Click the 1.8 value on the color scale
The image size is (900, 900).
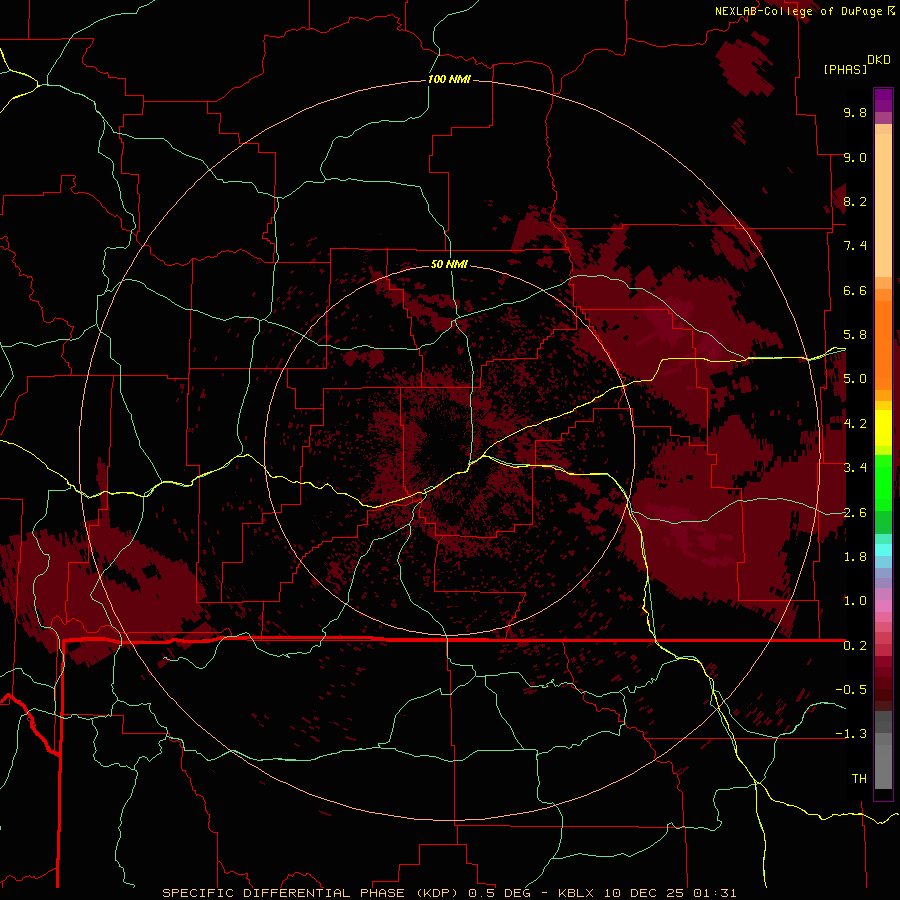pos(855,557)
